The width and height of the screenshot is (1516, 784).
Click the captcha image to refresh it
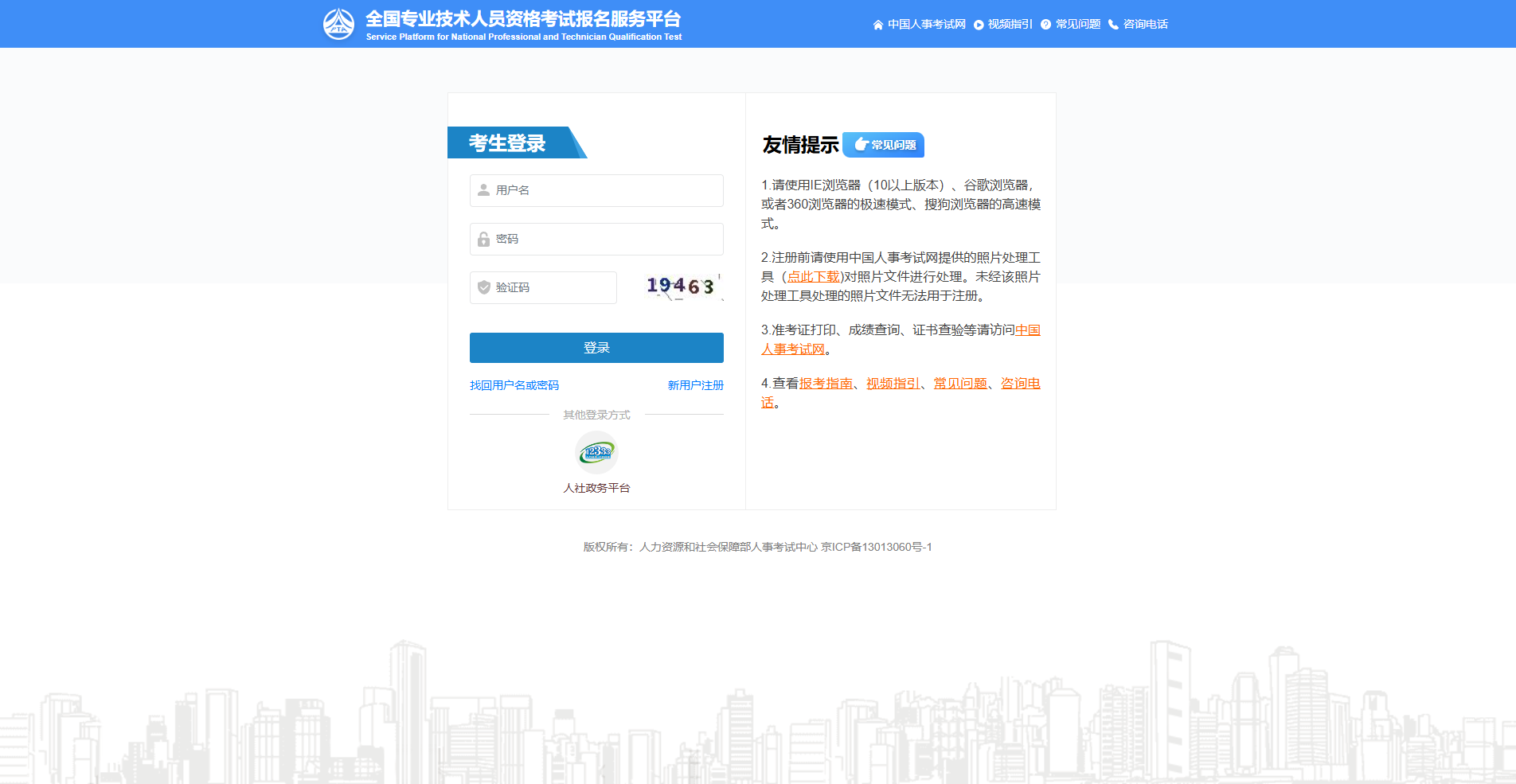tap(681, 287)
